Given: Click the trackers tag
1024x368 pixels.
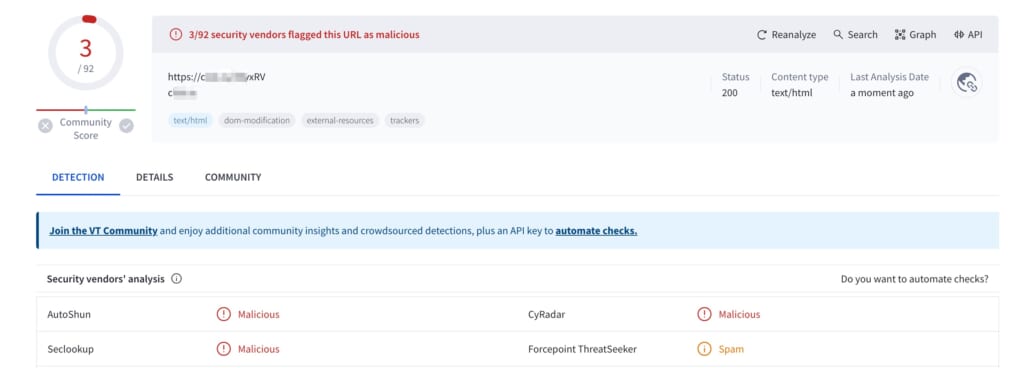Looking at the screenshot, I should (x=405, y=121).
